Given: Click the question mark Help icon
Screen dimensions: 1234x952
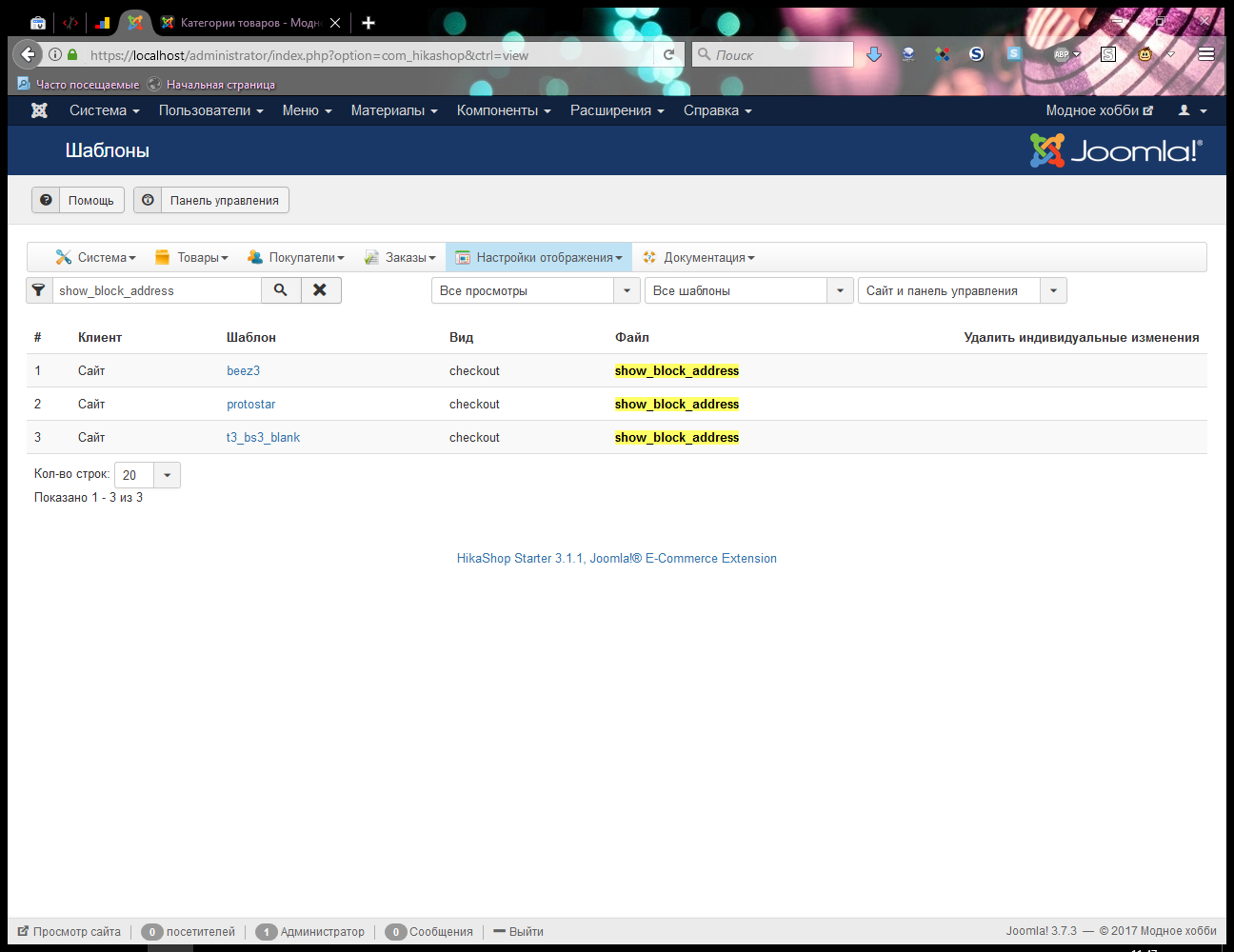Looking at the screenshot, I should (x=46, y=200).
